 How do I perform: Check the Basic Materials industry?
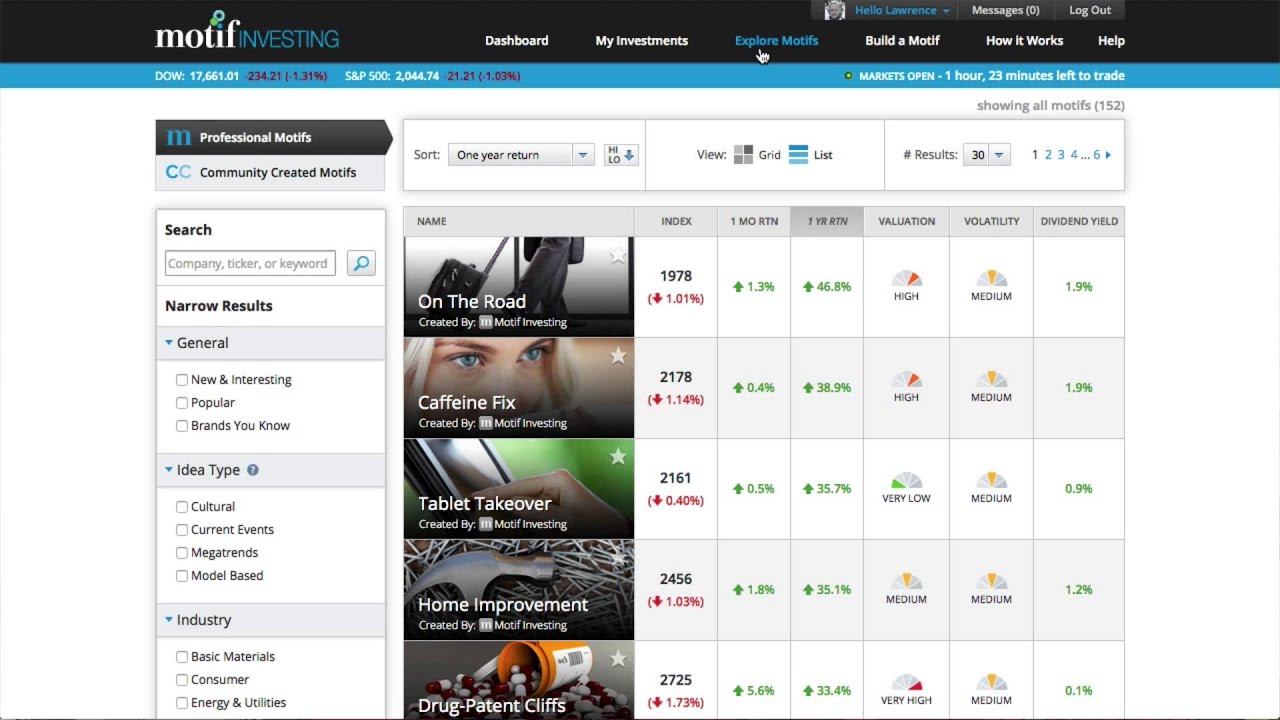pos(182,657)
